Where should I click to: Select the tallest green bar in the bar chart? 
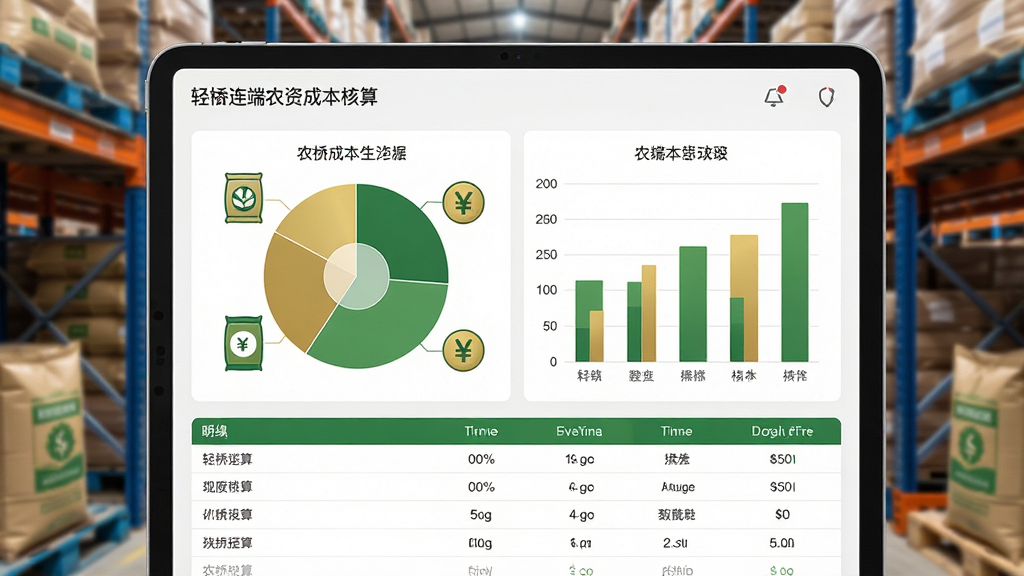coord(795,282)
